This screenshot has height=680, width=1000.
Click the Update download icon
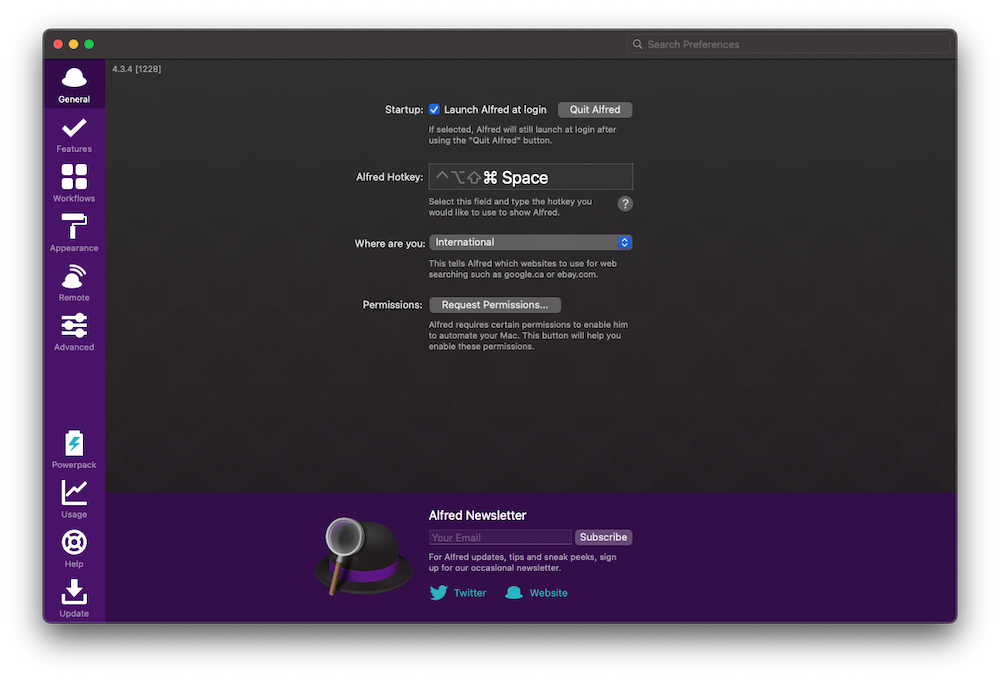coord(74,592)
